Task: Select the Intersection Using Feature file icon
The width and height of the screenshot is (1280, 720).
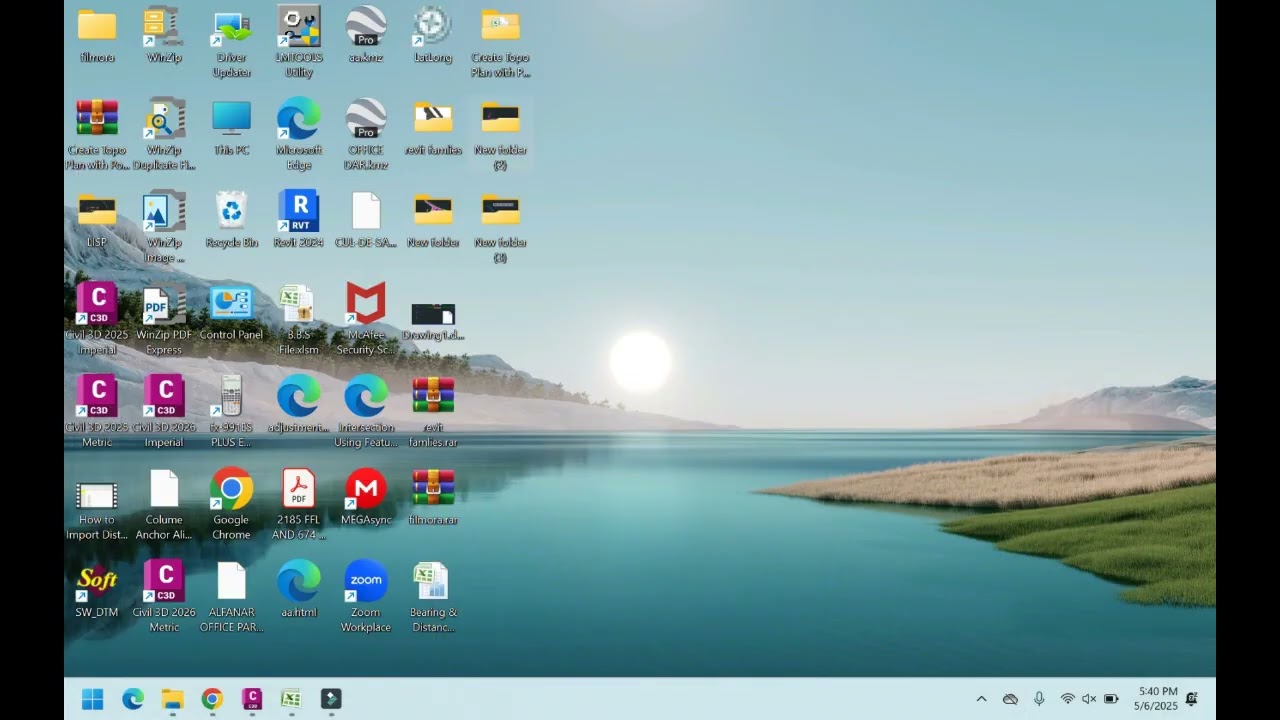Action: pos(366,412)
